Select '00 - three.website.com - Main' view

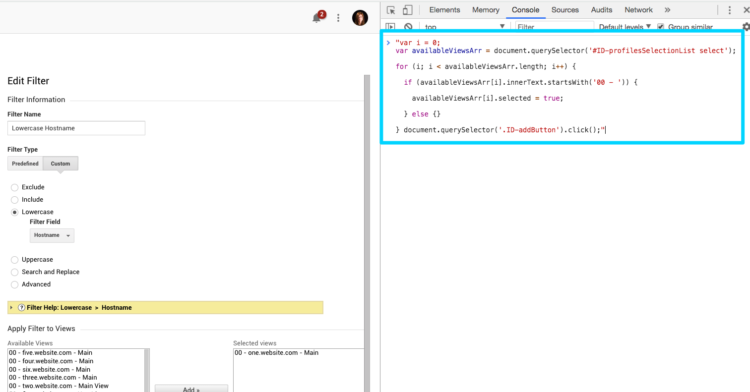(53, 377)
